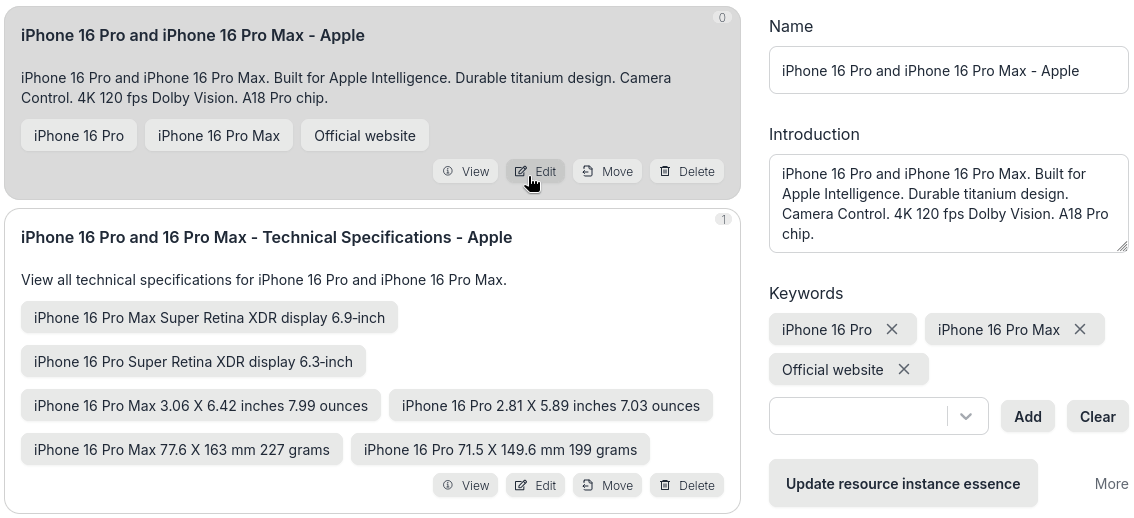The height and width of the screenshot is (518, 1134).
Task: Click the Add keyword button
Action: coord(1028,417)
